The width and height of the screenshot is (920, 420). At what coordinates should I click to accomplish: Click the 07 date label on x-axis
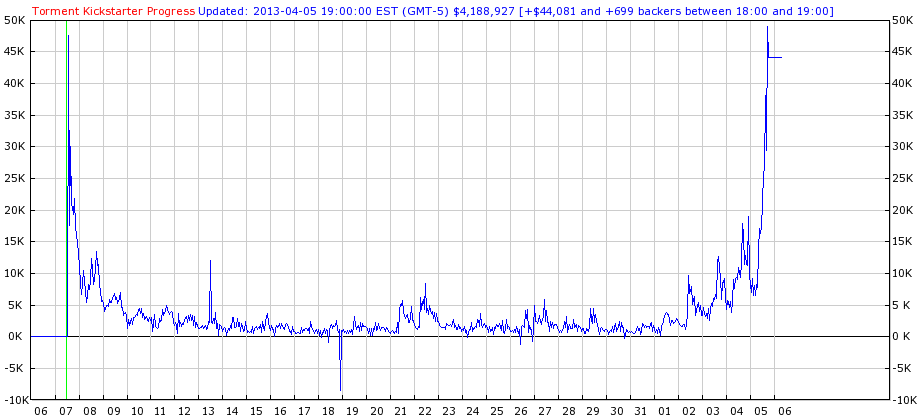coord(64,411)
